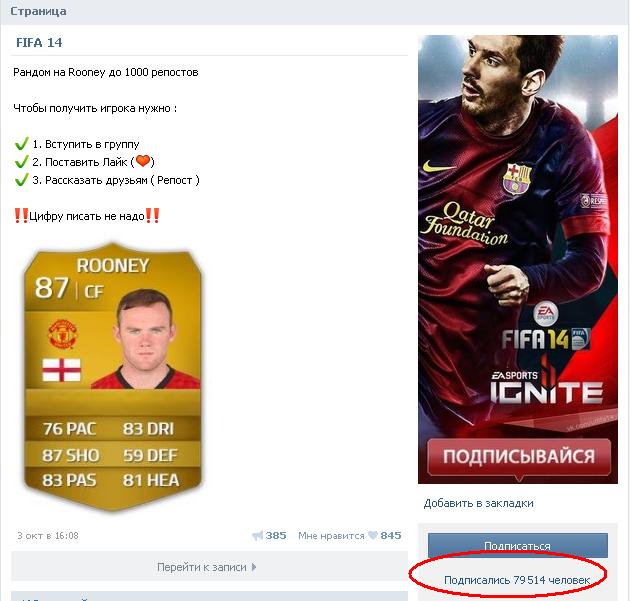Click the like heart icon next to 845
631x601 pixels.
point(373,535)
